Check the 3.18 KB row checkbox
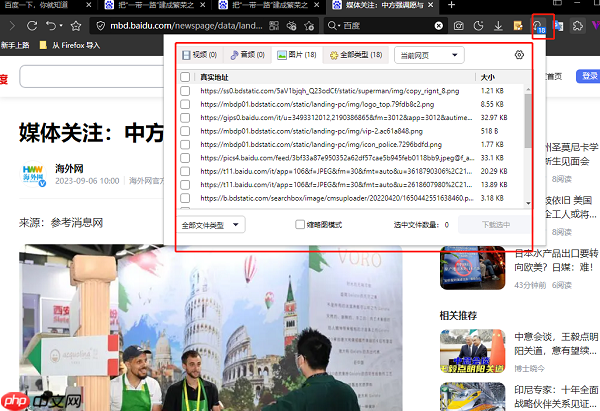 coord(185,198)
